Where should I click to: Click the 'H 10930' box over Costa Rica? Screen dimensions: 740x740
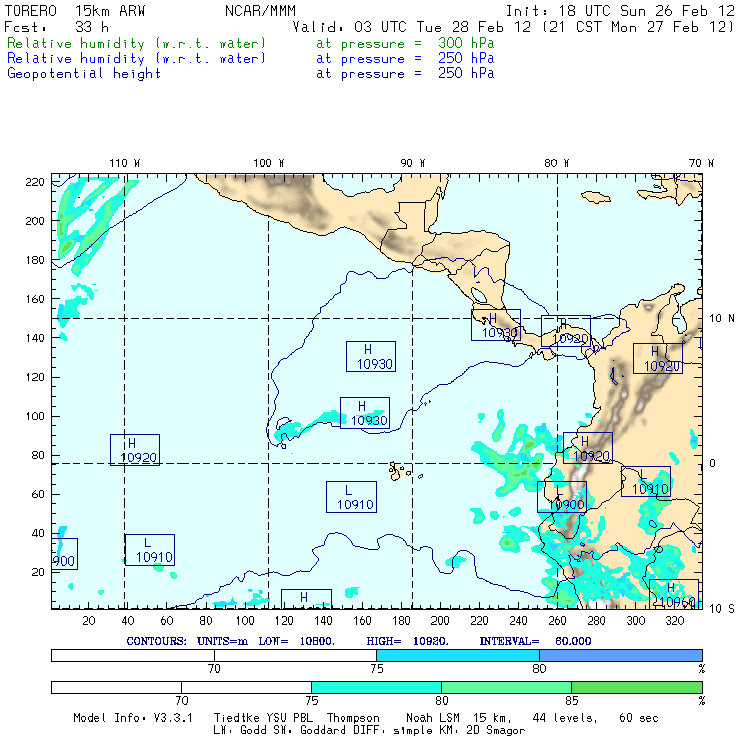[496, 325]
